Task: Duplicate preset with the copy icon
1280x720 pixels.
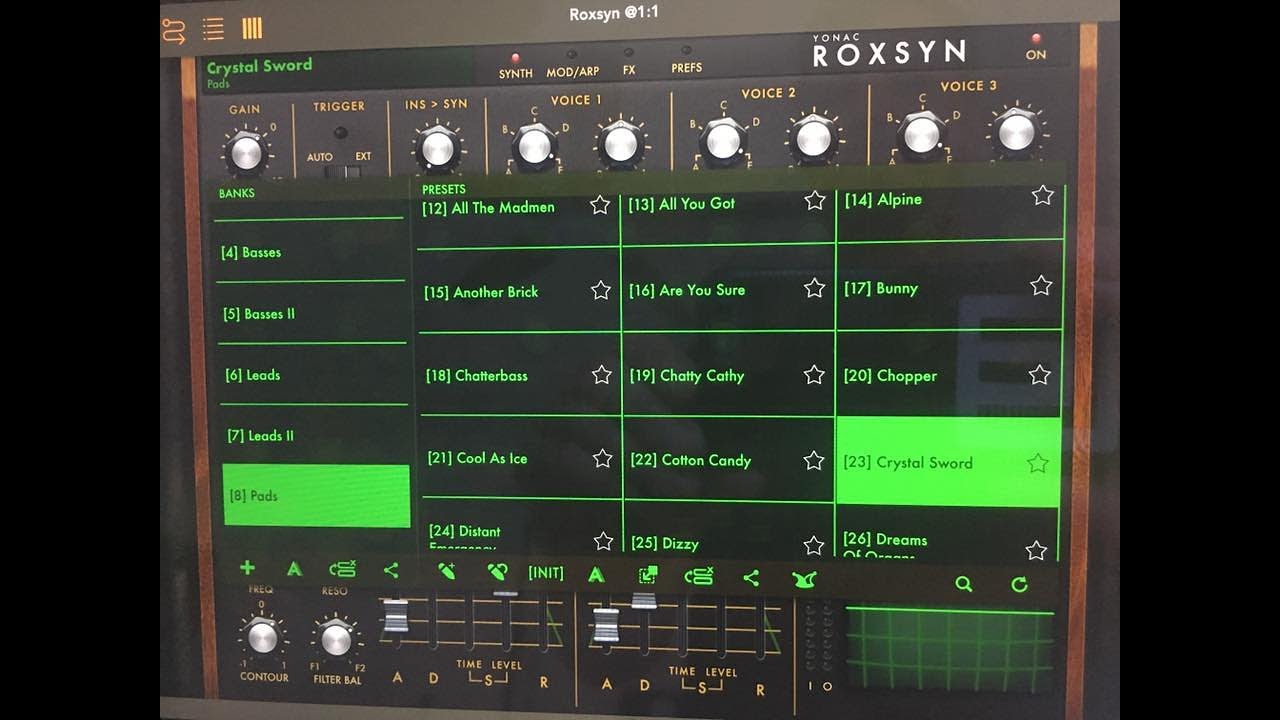Action: pyautogui.click(x=648, y=575)
